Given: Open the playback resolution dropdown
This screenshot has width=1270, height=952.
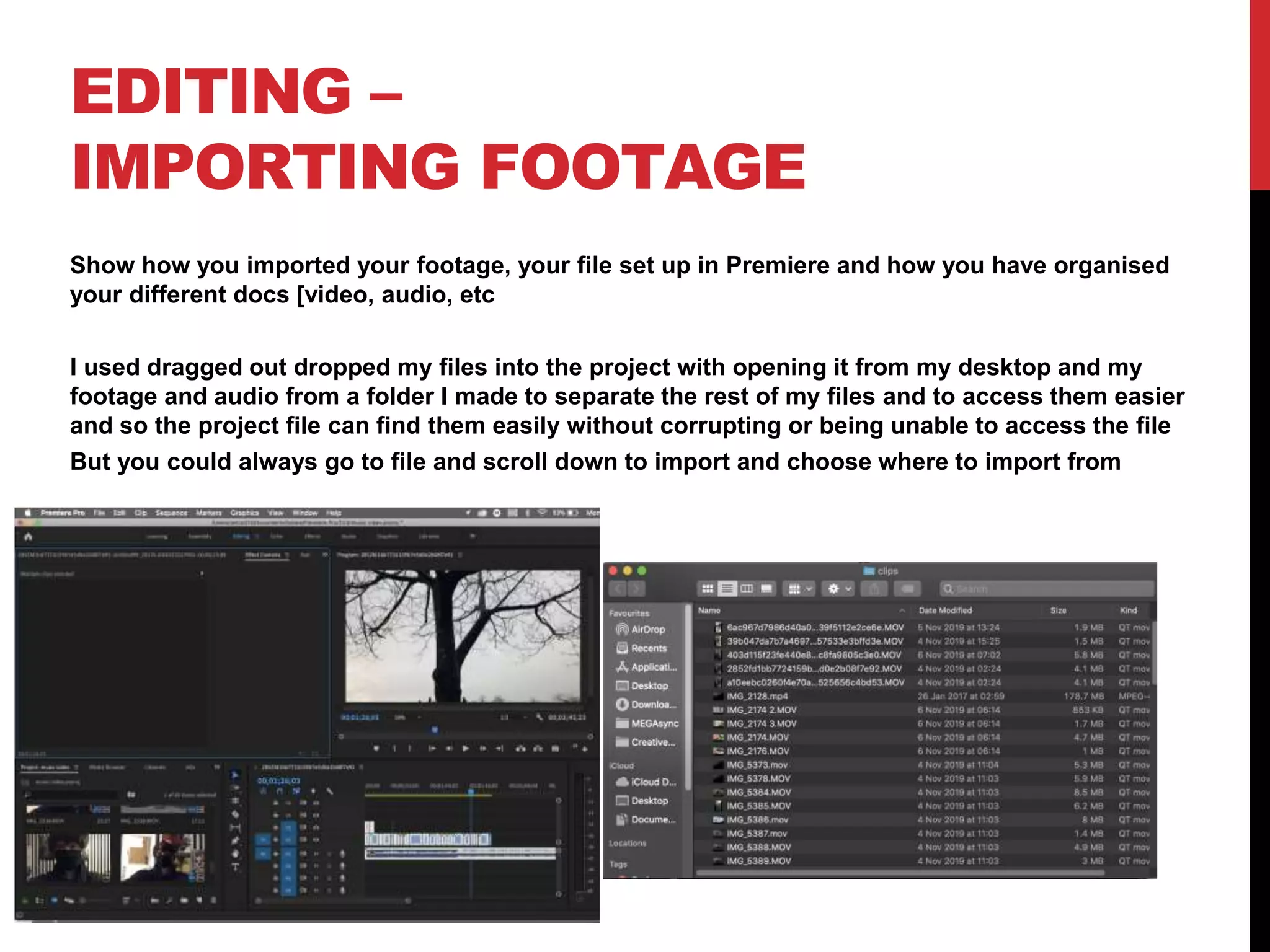Looking at the screenshot, I should [x=514, y=717].
